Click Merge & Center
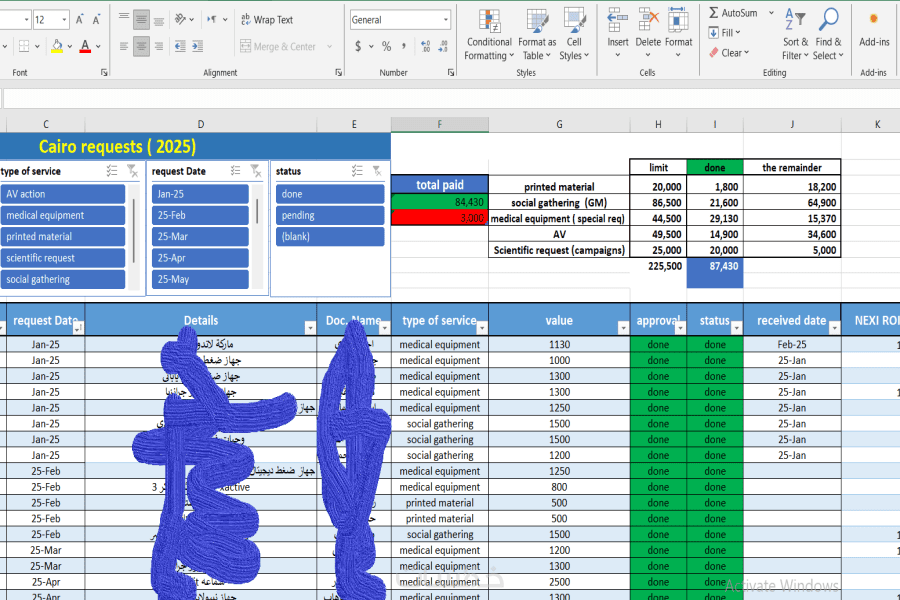The image size is (900, 600). pos(278,47)
